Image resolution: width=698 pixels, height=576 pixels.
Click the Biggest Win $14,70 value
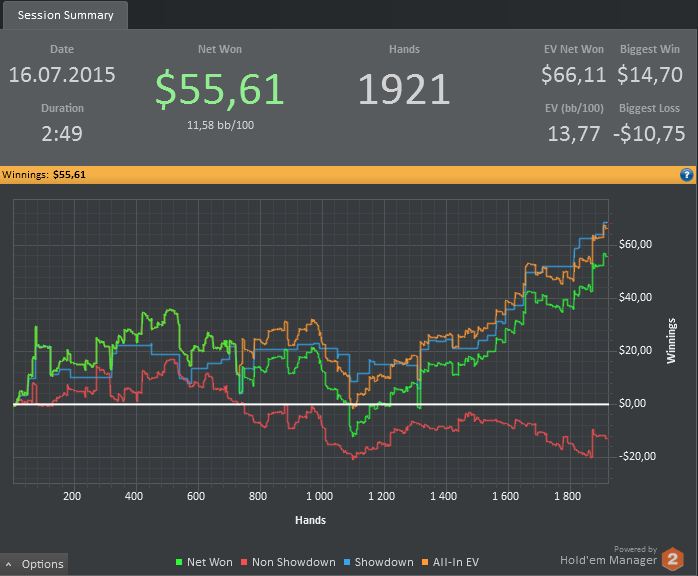pos(649,75)
